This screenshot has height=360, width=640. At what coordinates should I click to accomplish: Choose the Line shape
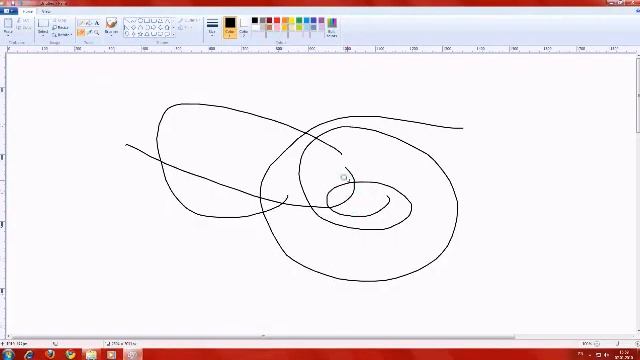(127, 21)
